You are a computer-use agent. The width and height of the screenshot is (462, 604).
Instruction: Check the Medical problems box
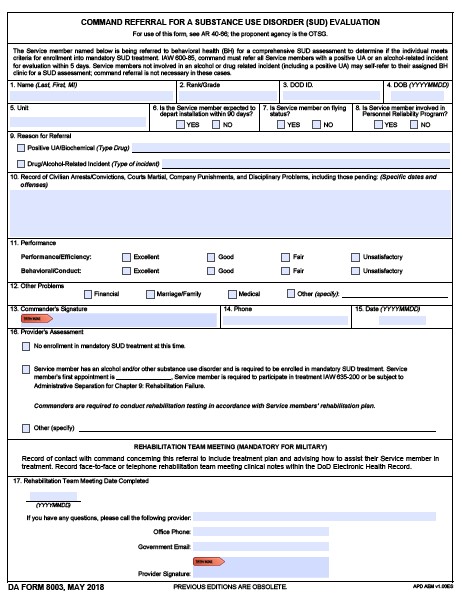(232, 294)
